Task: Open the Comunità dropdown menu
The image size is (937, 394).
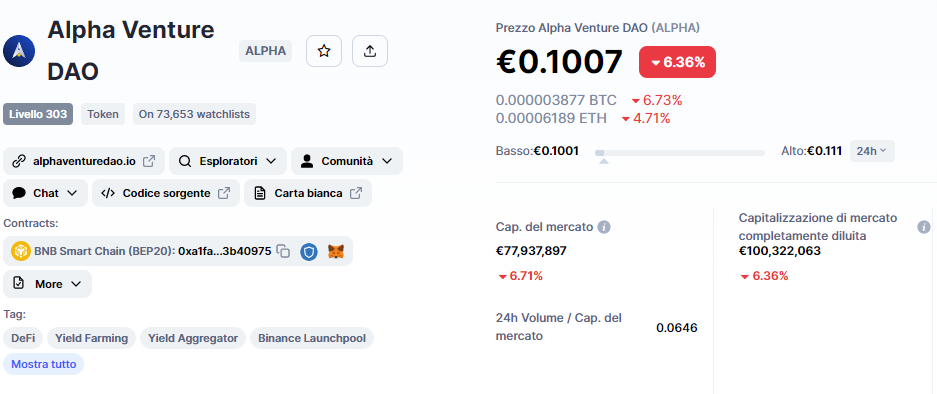Action: click(x=347, y=161)
